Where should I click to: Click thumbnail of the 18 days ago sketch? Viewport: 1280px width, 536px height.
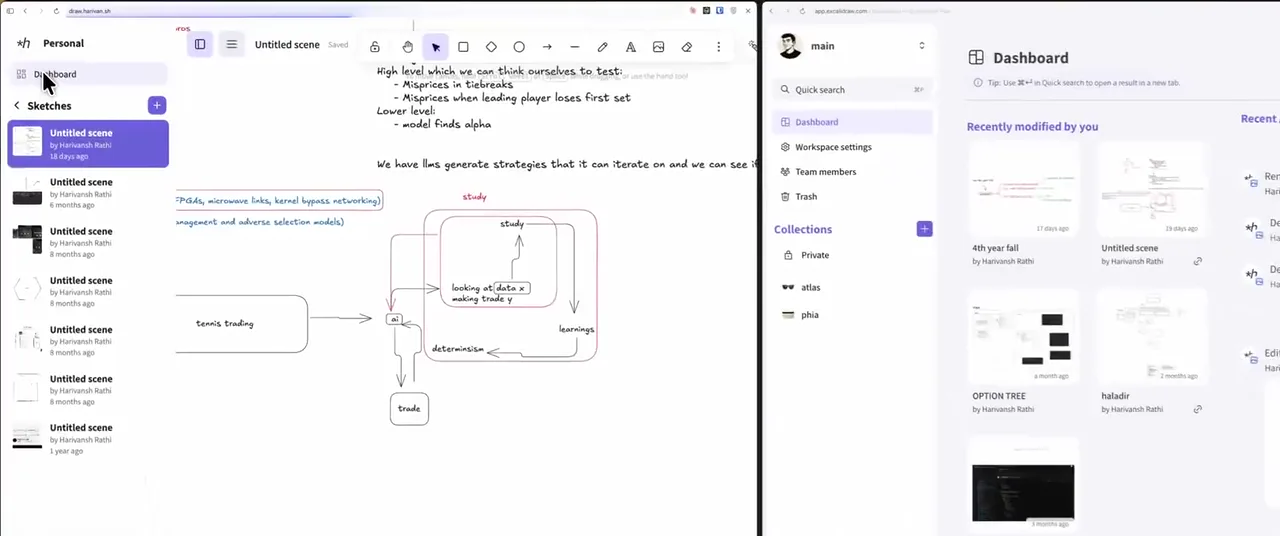27,143
